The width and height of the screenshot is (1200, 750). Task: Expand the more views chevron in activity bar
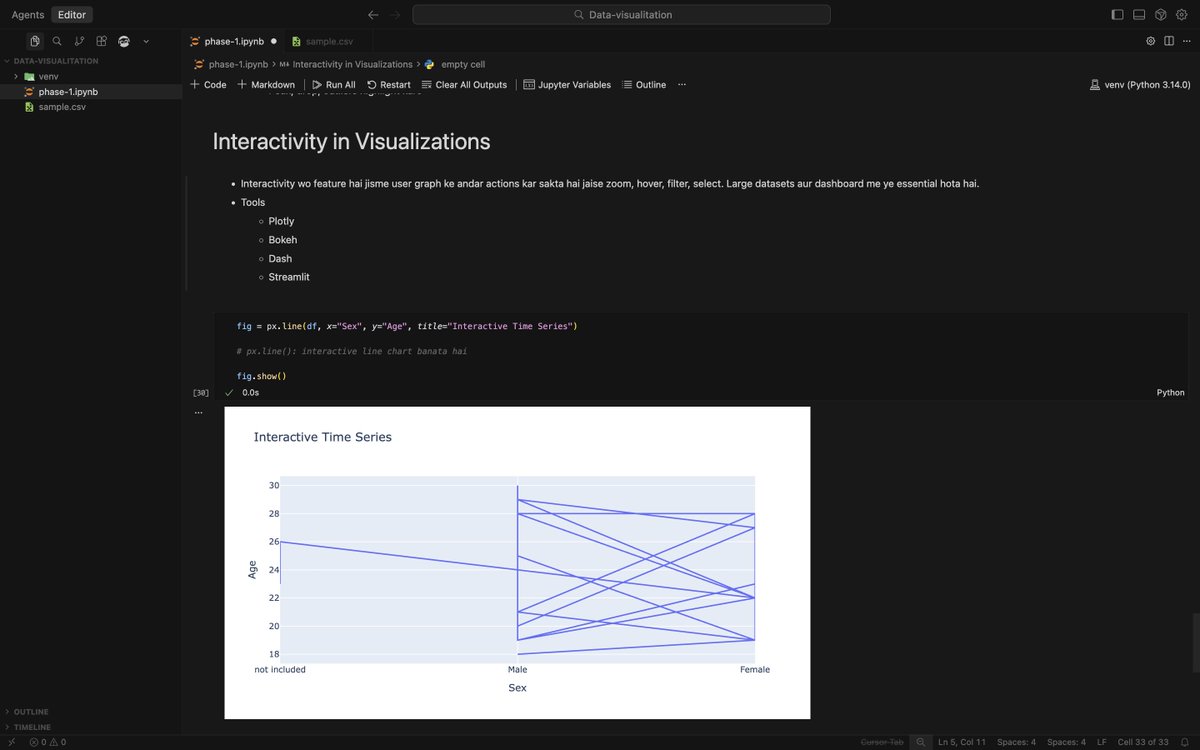pos(146,41)
